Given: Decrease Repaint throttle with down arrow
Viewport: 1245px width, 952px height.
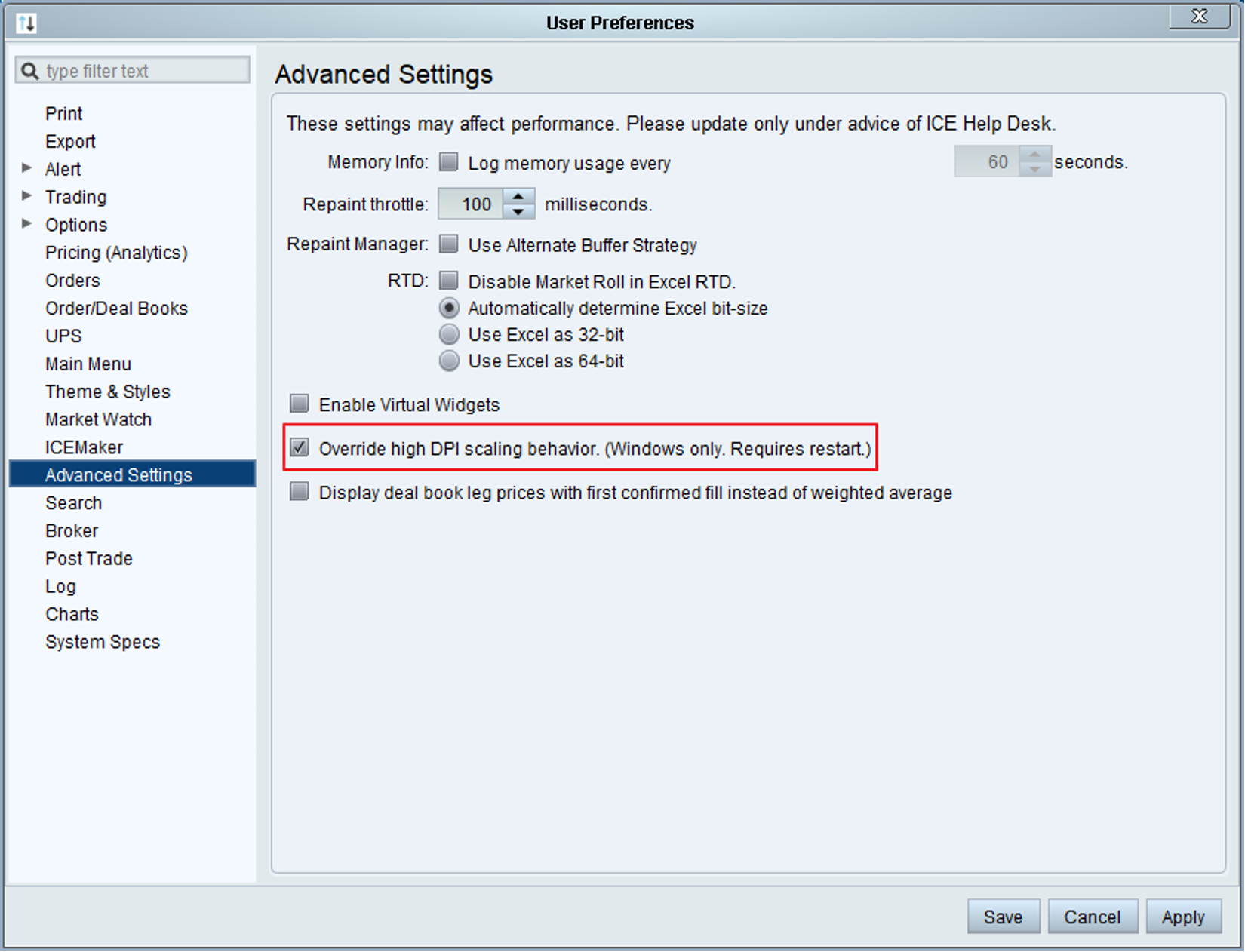Looking at the screenshot, I should tap(518, 212).
